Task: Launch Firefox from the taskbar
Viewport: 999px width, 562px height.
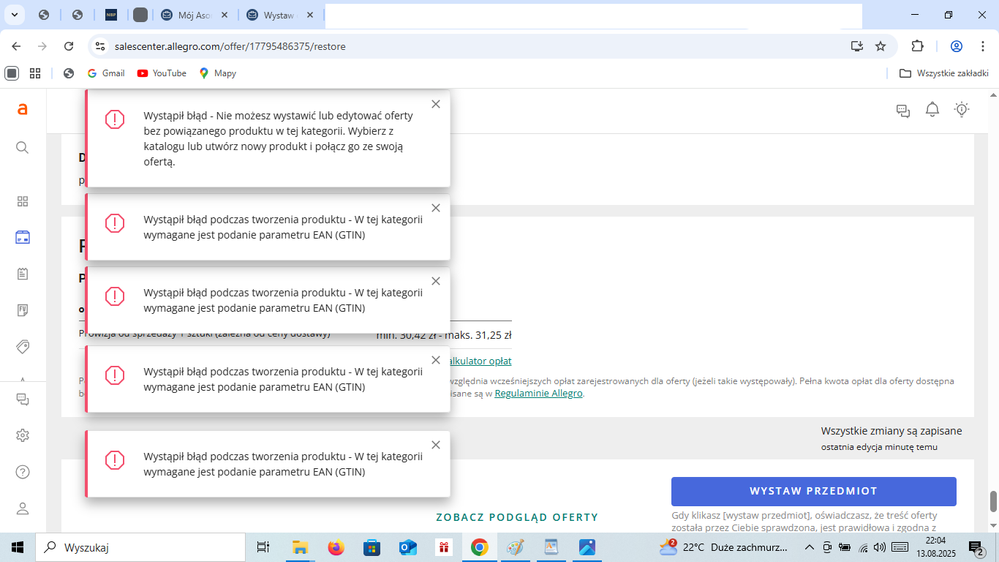Action: coord(336,547)
